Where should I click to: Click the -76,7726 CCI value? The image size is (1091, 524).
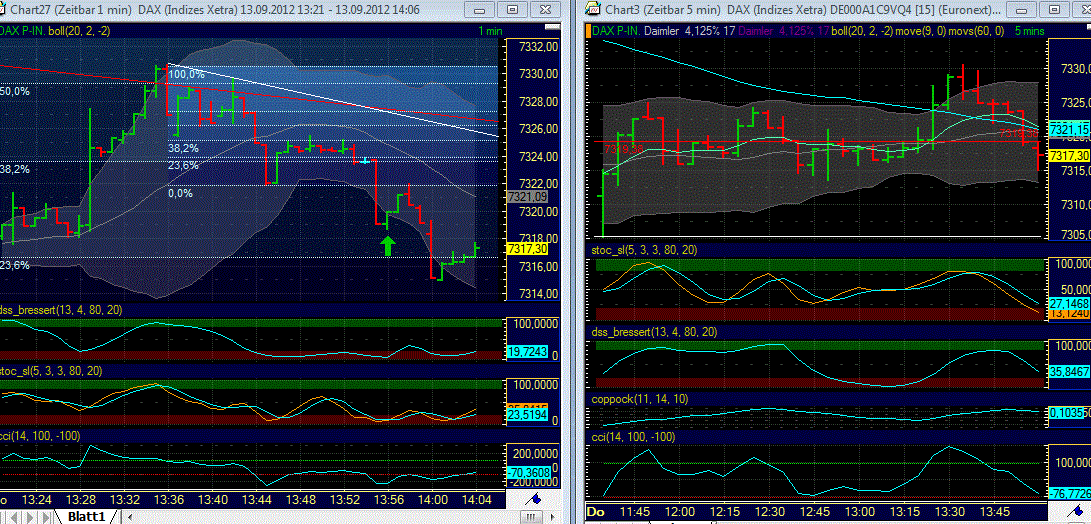pyautogui.click(x=1069, y=493)
